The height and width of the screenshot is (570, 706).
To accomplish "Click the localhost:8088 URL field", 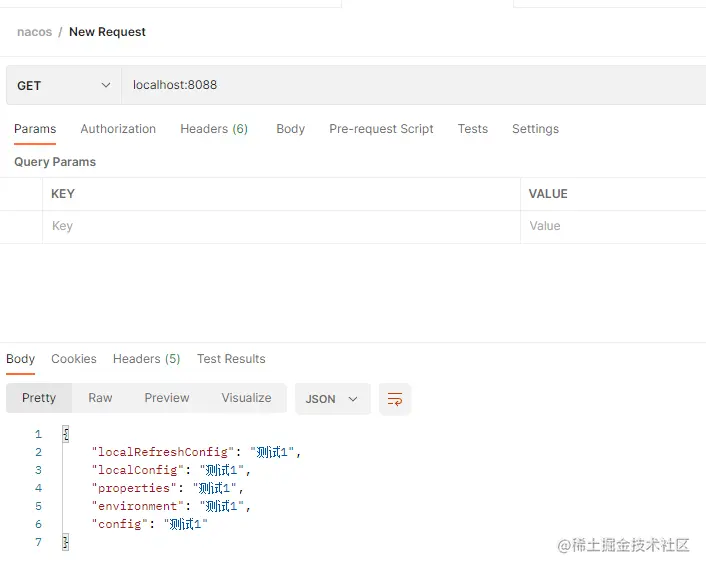I will click(x=400, y=85).
